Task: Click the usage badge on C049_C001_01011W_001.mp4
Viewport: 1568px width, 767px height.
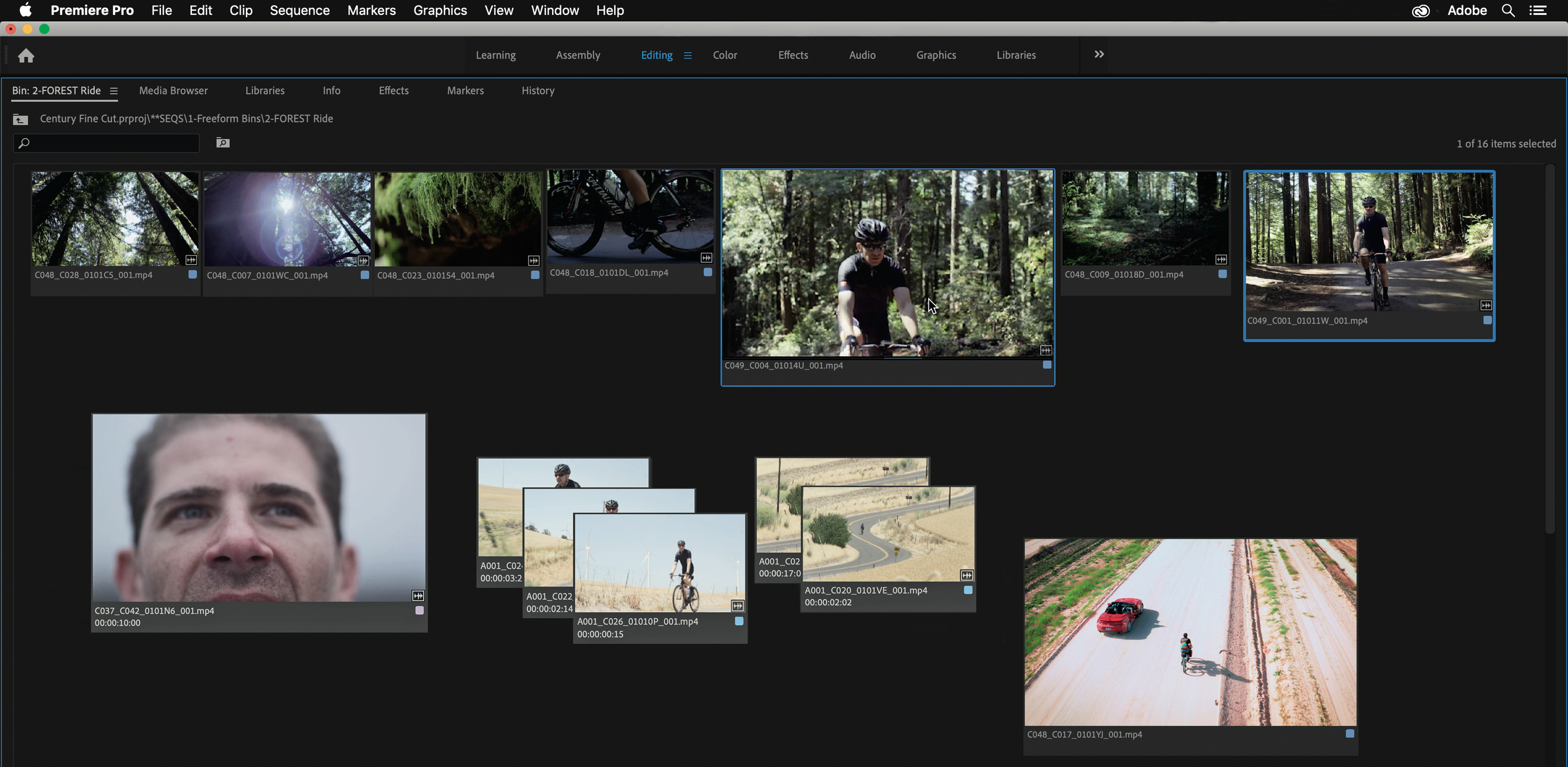Action: 1486,305
